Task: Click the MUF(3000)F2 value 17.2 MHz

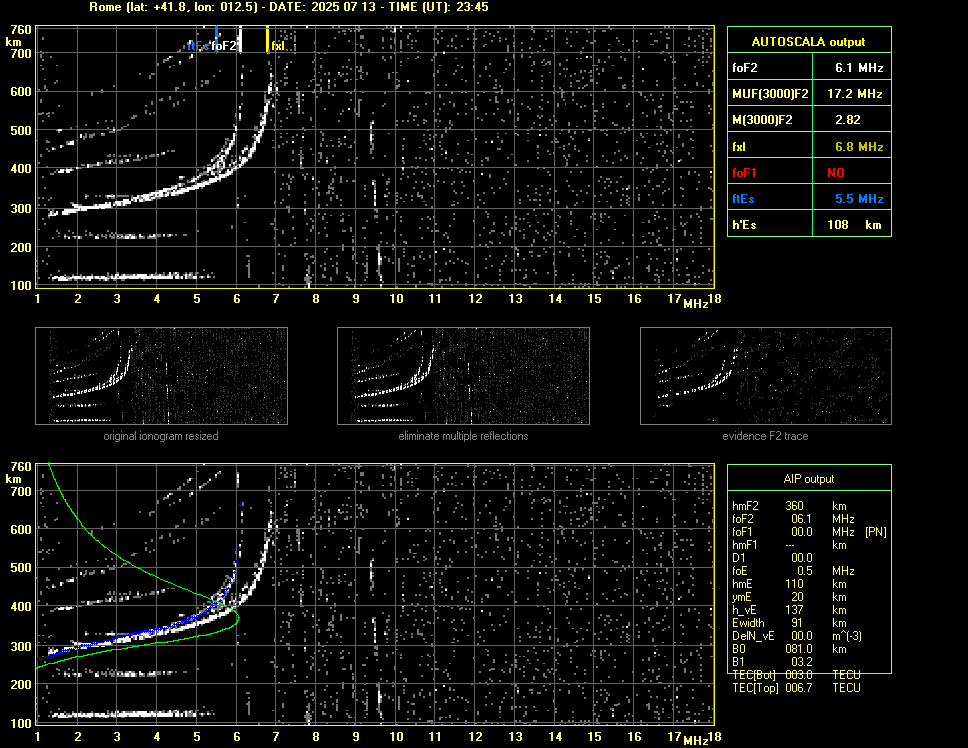Action: 854,94
